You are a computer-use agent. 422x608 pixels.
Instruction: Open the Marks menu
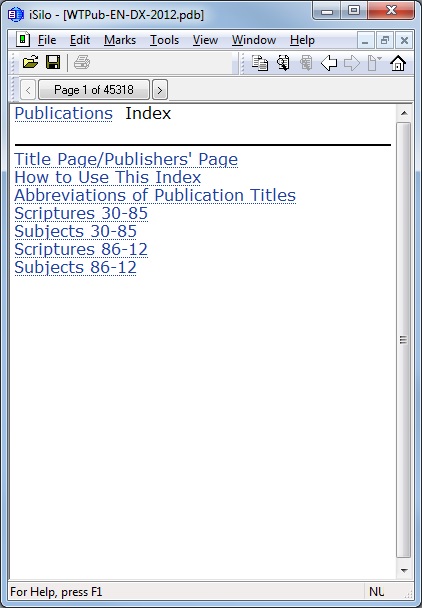[x=120, y=40]
